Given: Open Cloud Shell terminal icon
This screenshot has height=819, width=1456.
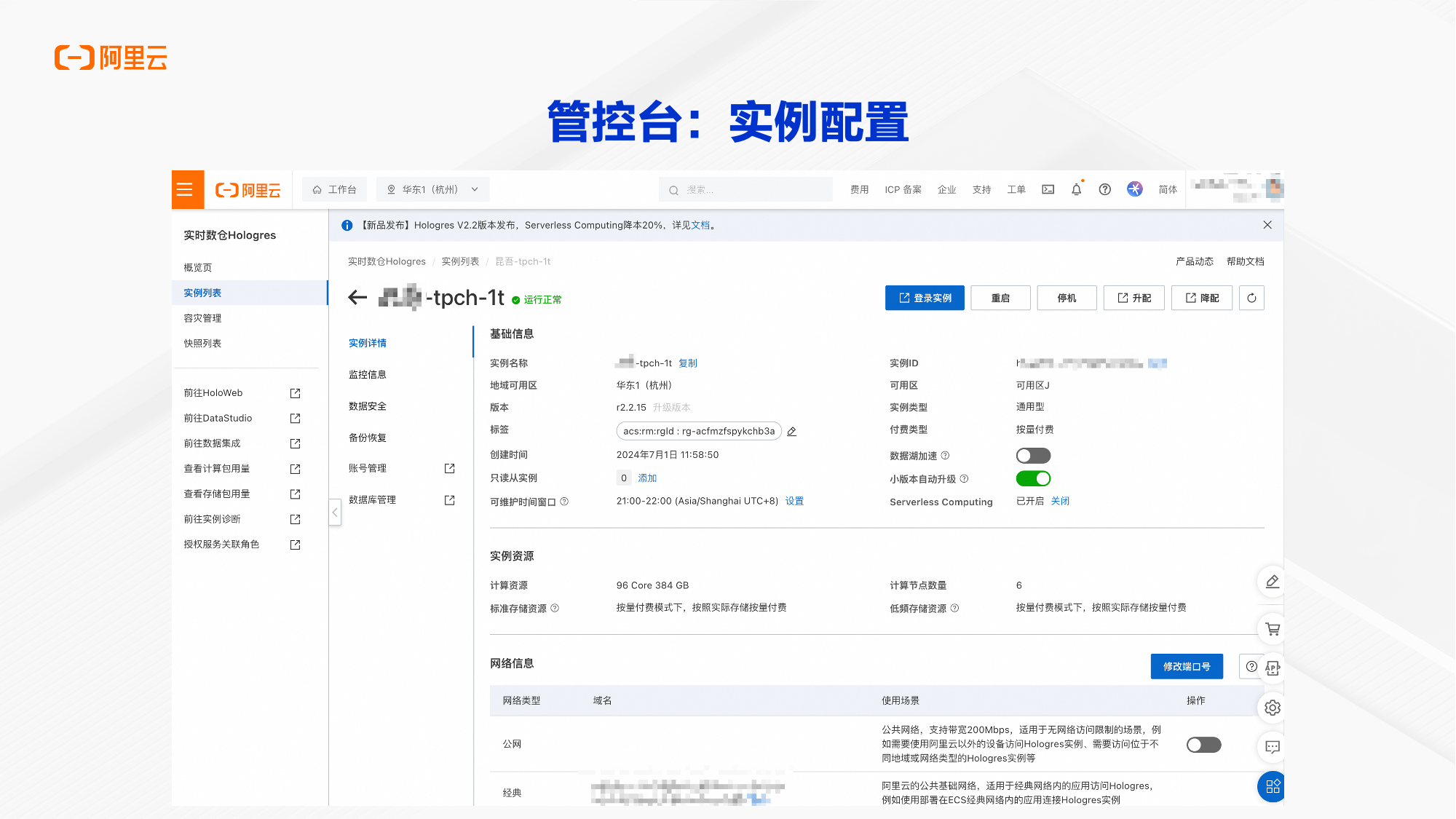Looking at the screenshot, I should [1048, 189].
